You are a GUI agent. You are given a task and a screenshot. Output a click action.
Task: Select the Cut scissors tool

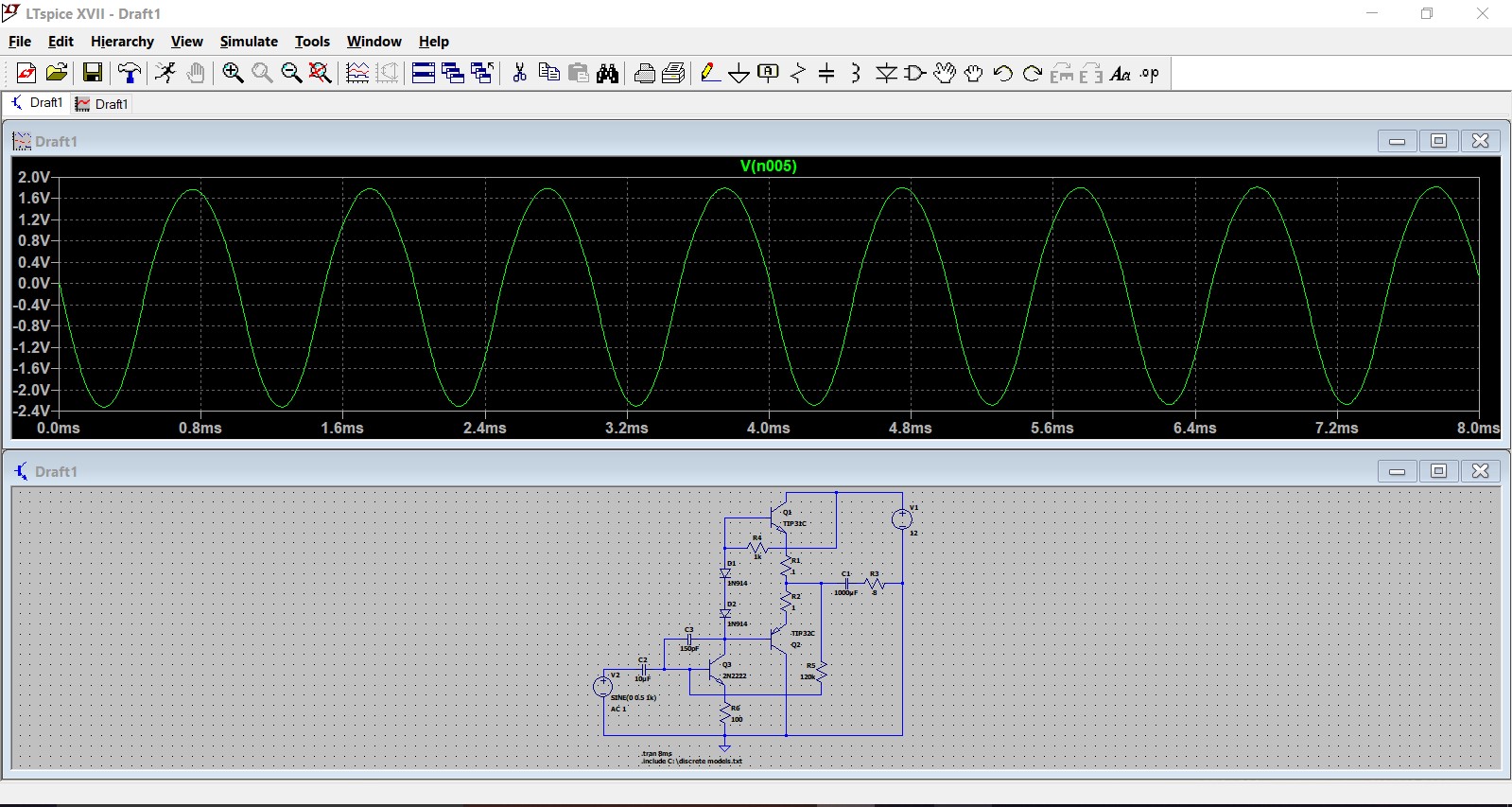(x=519, y=73)
